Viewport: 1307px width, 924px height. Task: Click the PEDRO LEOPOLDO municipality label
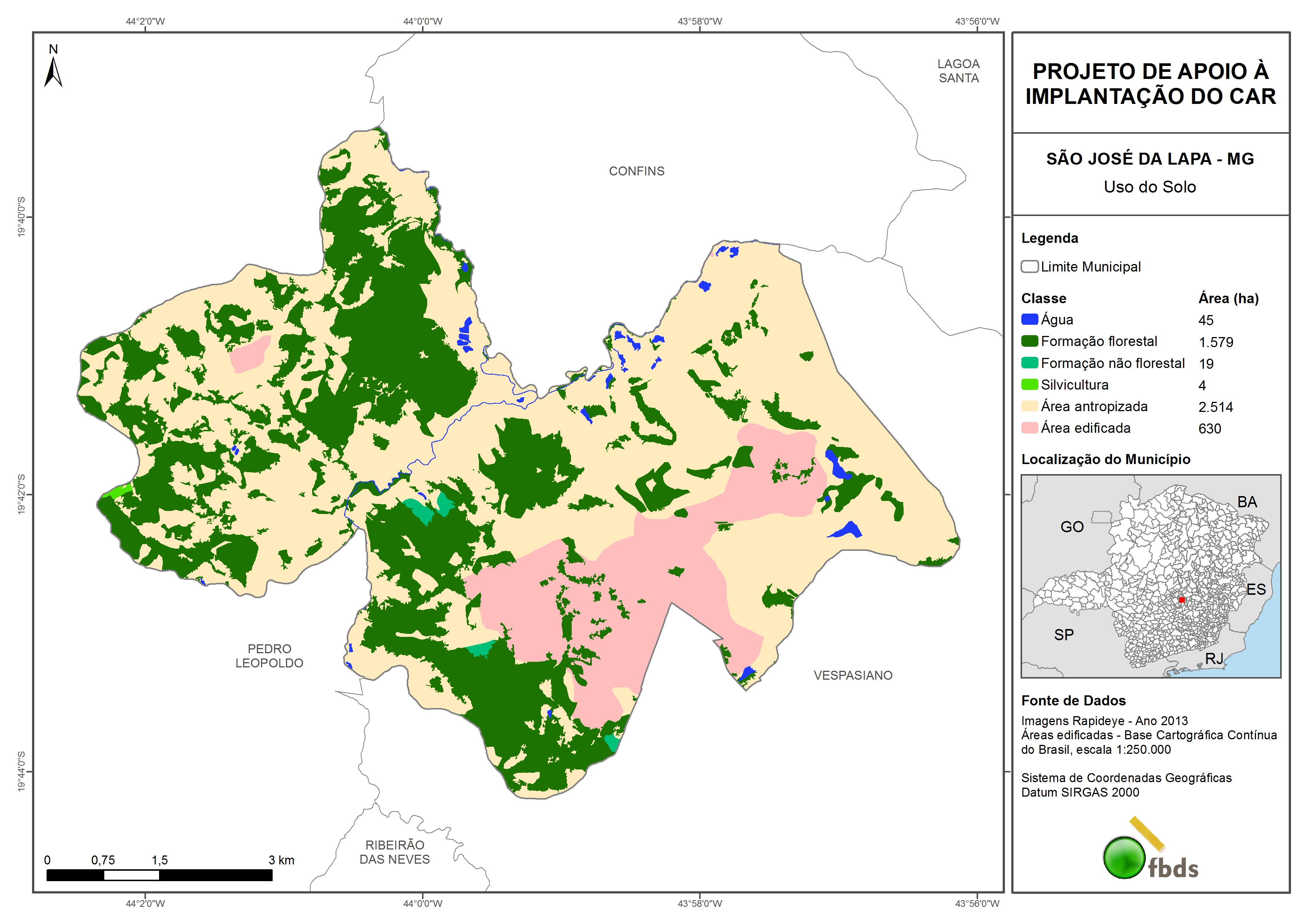269,656
